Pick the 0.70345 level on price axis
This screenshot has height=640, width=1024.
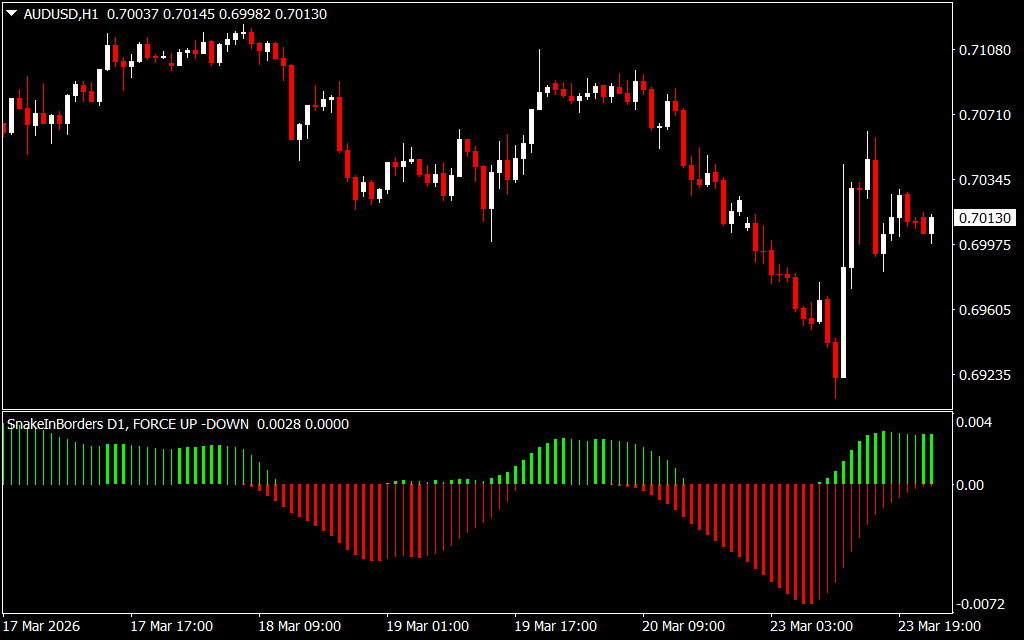[984, 180]
